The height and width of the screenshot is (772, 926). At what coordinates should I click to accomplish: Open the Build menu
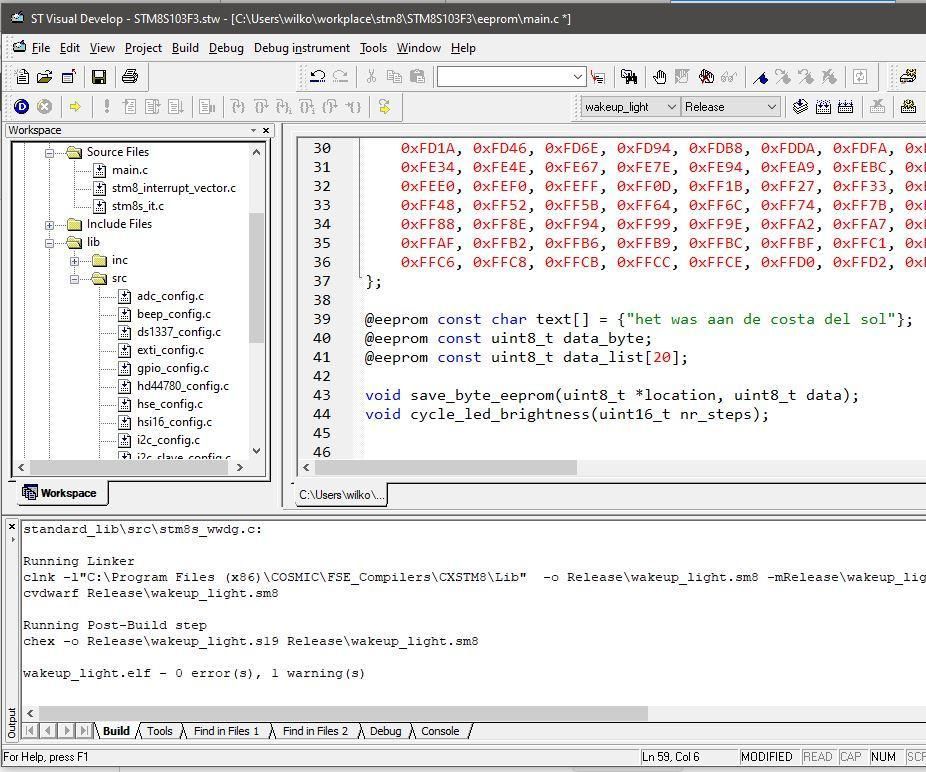click(185, 48)
